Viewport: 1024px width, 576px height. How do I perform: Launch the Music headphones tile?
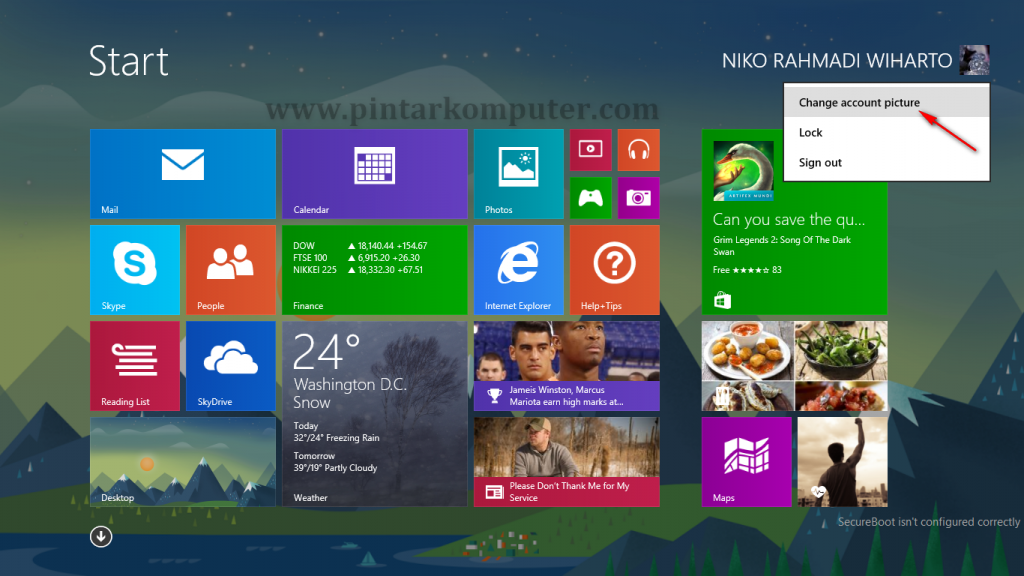pyautogui.click(x=639, y=150)
